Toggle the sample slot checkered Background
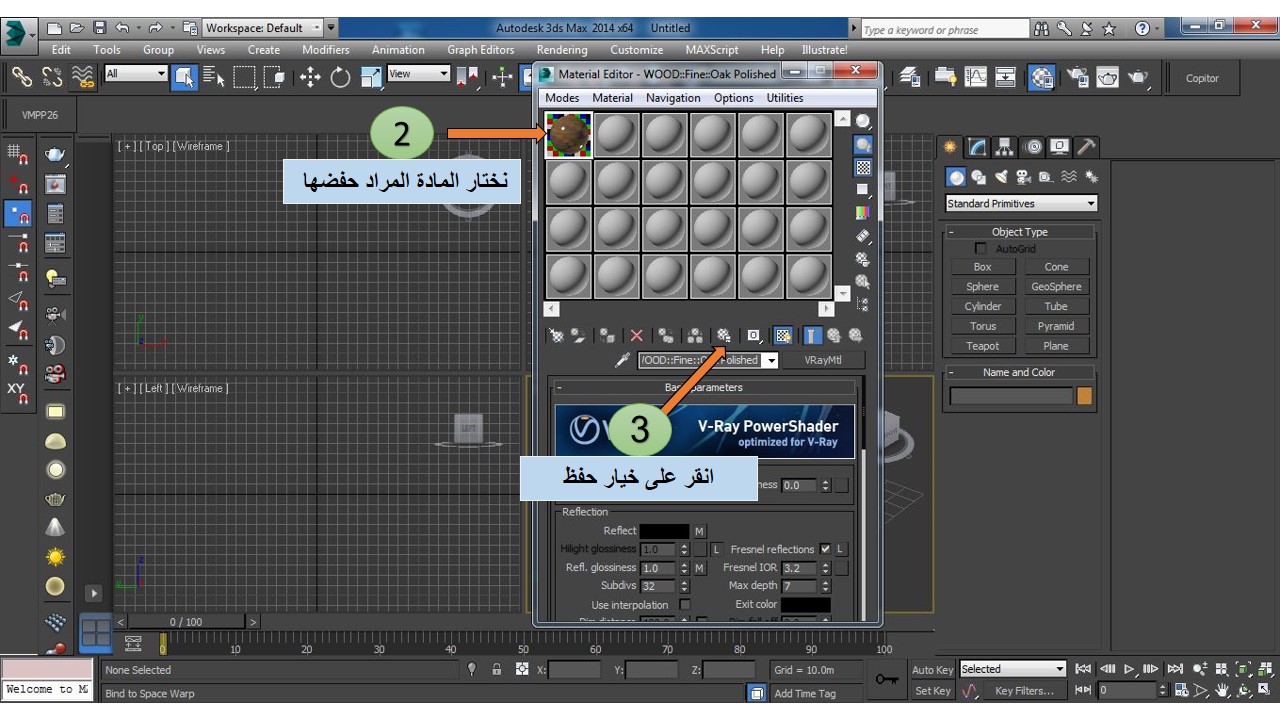The width and height of the screenshot is (1280, 720). click(863, 168)
